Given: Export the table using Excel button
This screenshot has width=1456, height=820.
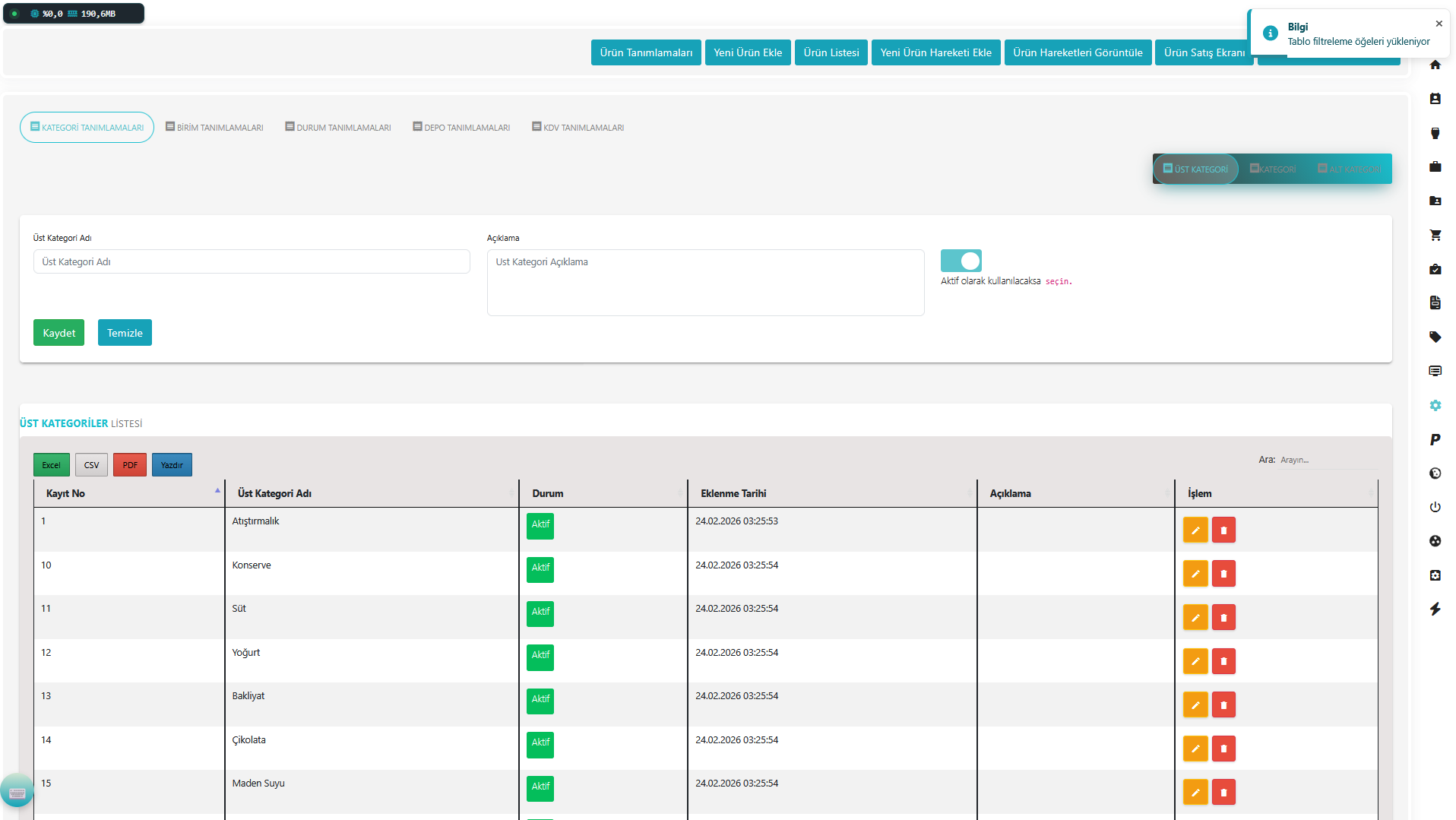Looking at the screenshot, I should point(51,465).
